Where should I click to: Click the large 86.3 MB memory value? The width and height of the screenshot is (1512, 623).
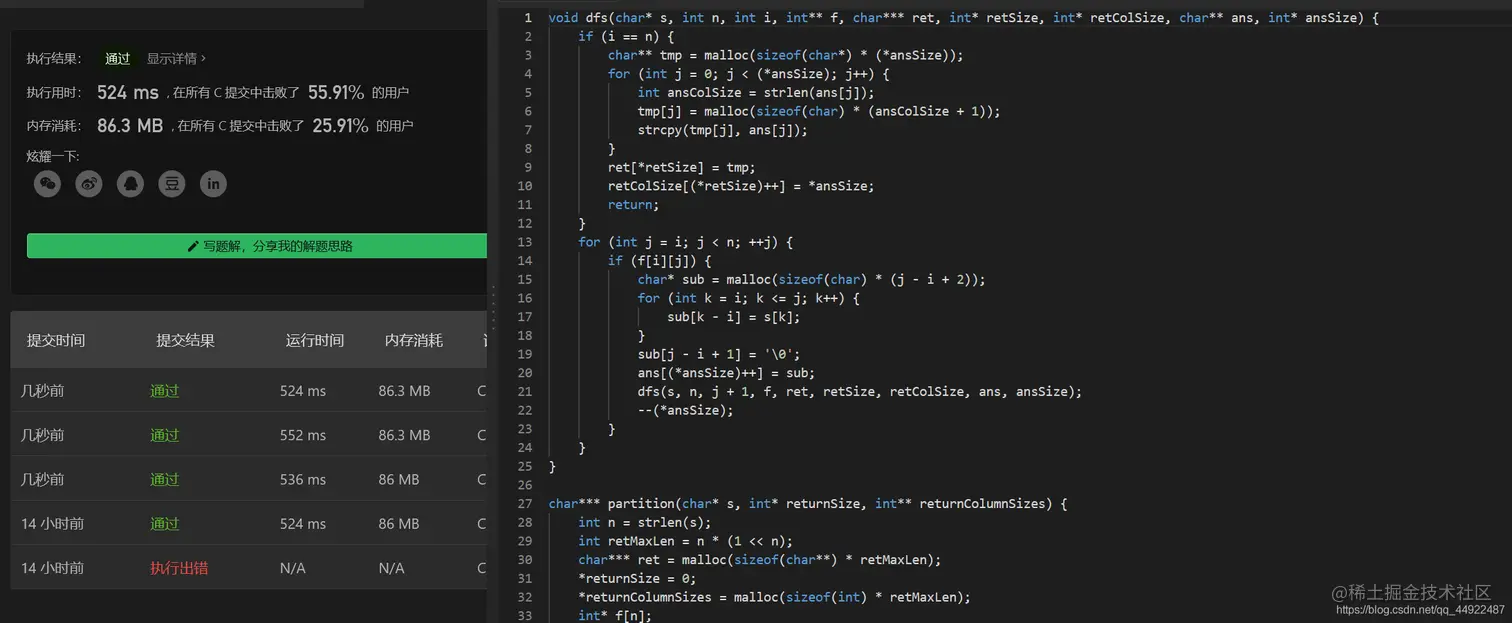click(130, 125)
